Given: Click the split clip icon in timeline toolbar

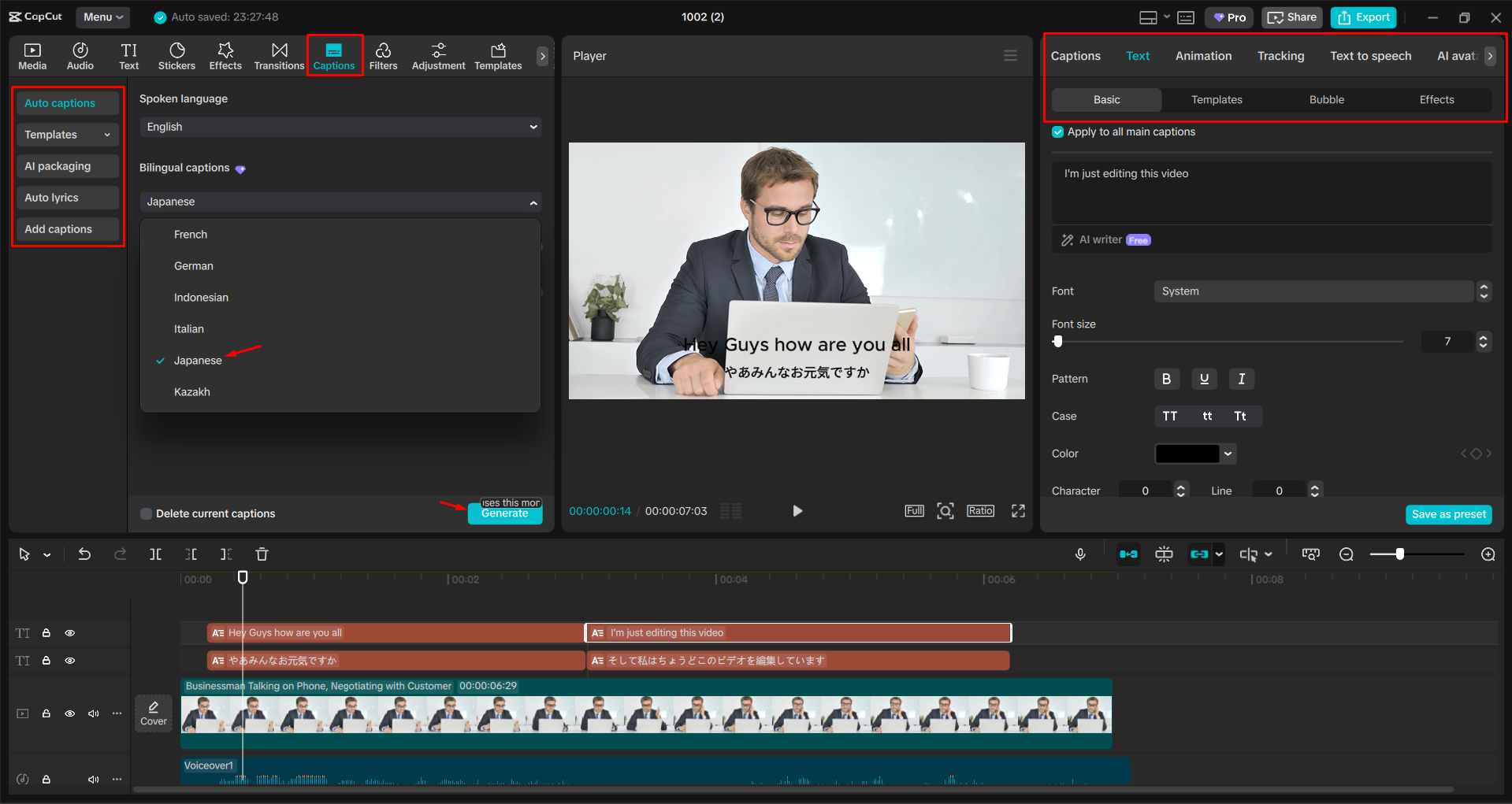Looking at the screenshot, I should [155, 554].
